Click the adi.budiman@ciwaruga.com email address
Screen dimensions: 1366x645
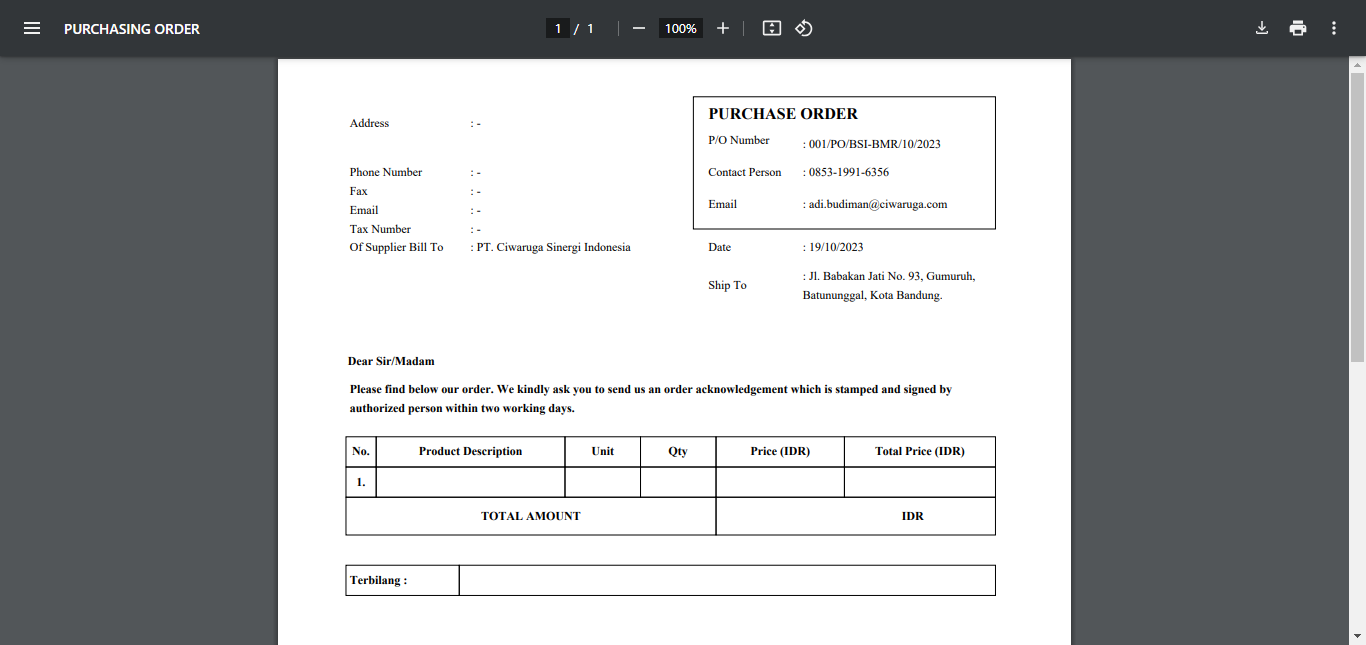(x=877, y=204)
